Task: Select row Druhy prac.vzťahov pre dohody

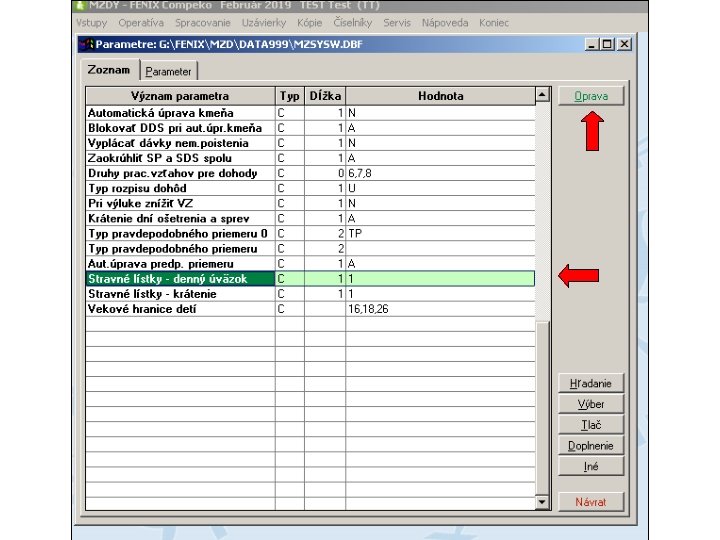Action: tap(310, 174)
